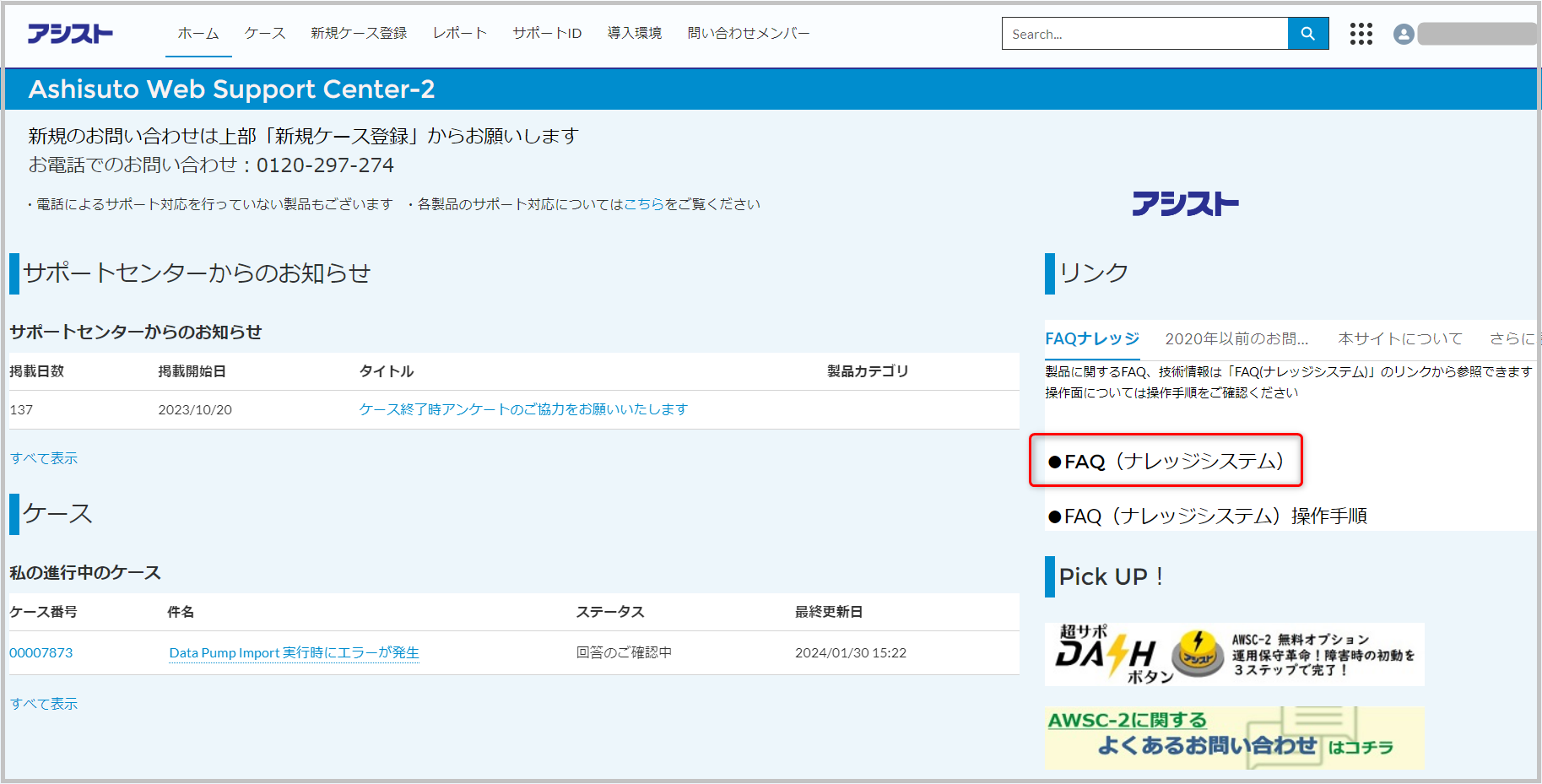Click the AWSC-2 よくあるお問い合わせ banner
Viewport: 1542px width, 784px height.
tap(1234, 738)
